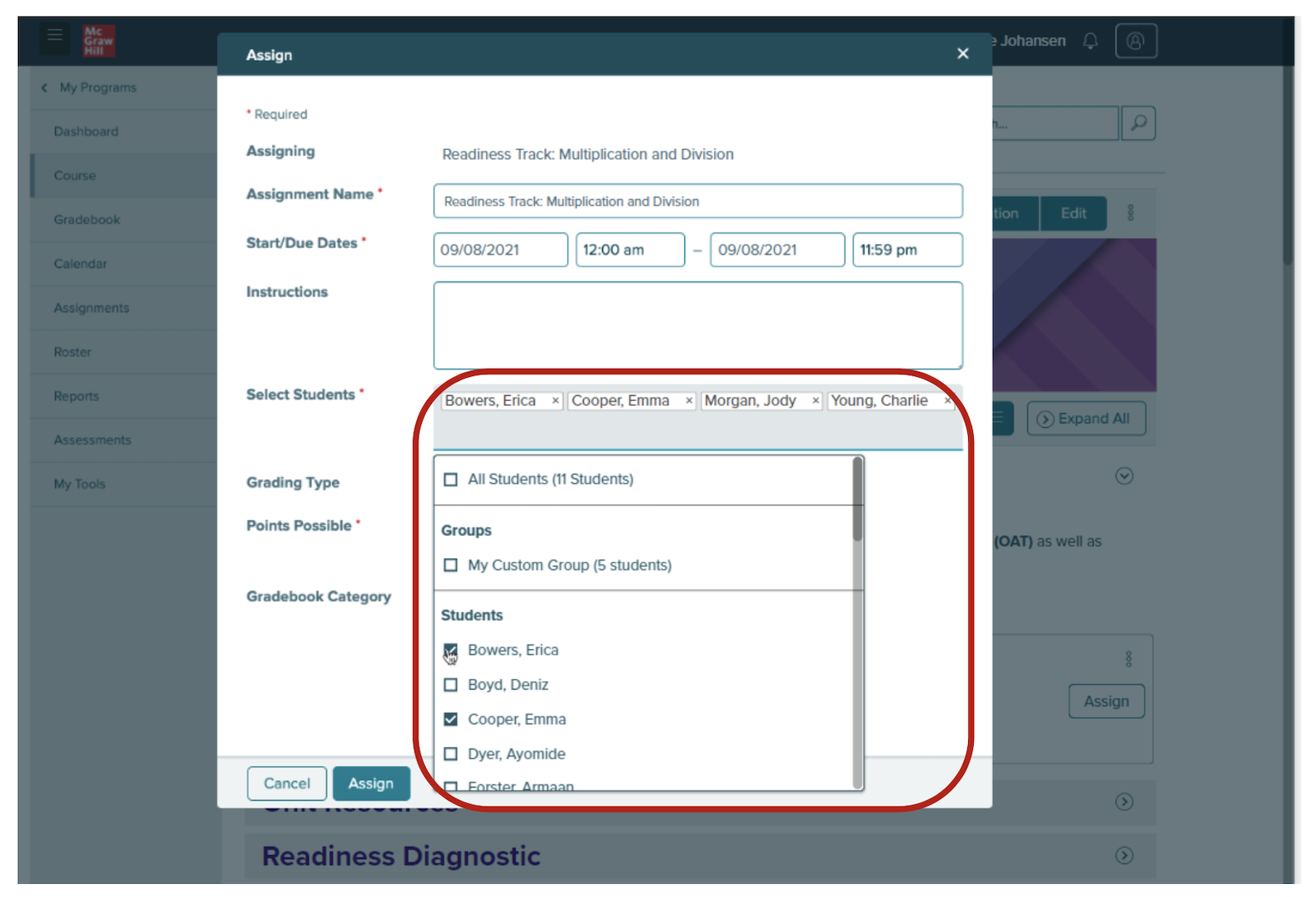Uncheck the Cooper, Emma checkbox
This screenshot has height=897, width=1316.
click(x=451, y=719)
